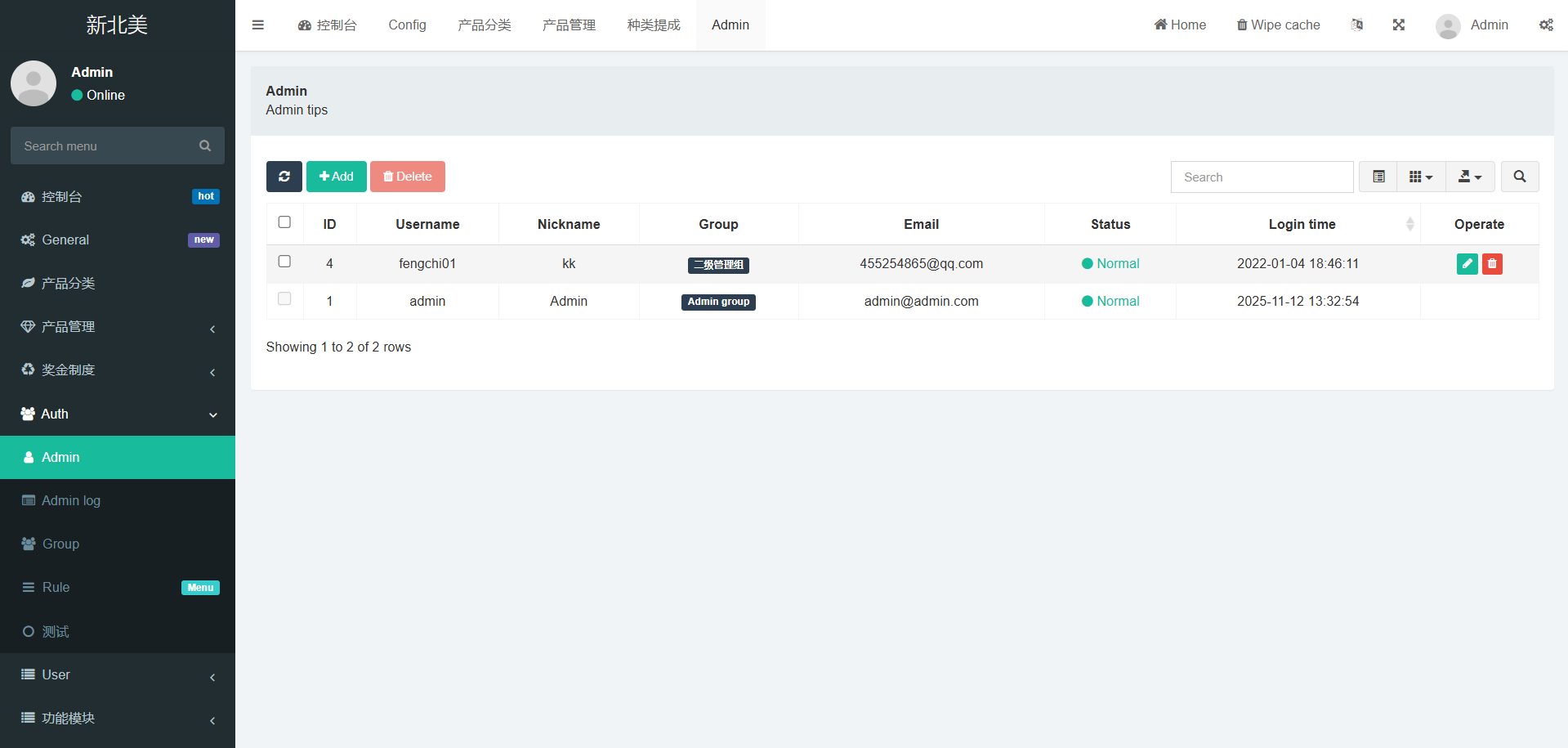Switch to the Config tab
The height and width of the screenshot is (748, 1568).
407,25
